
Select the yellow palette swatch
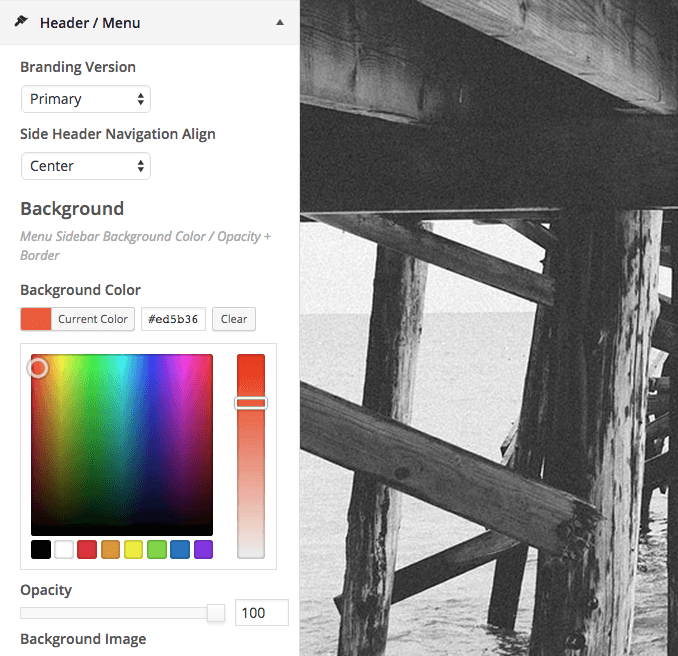coord(133,550)
